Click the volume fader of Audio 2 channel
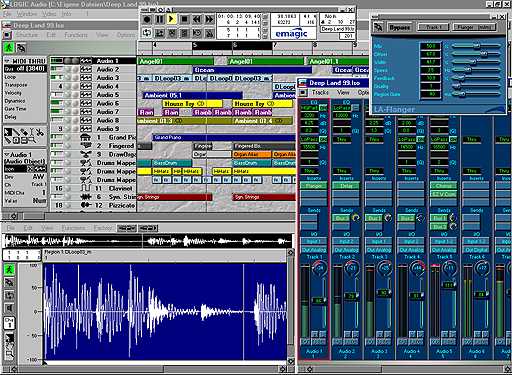Screen dimensions: 512x375 pyautogui.click(x=352, y=296)
